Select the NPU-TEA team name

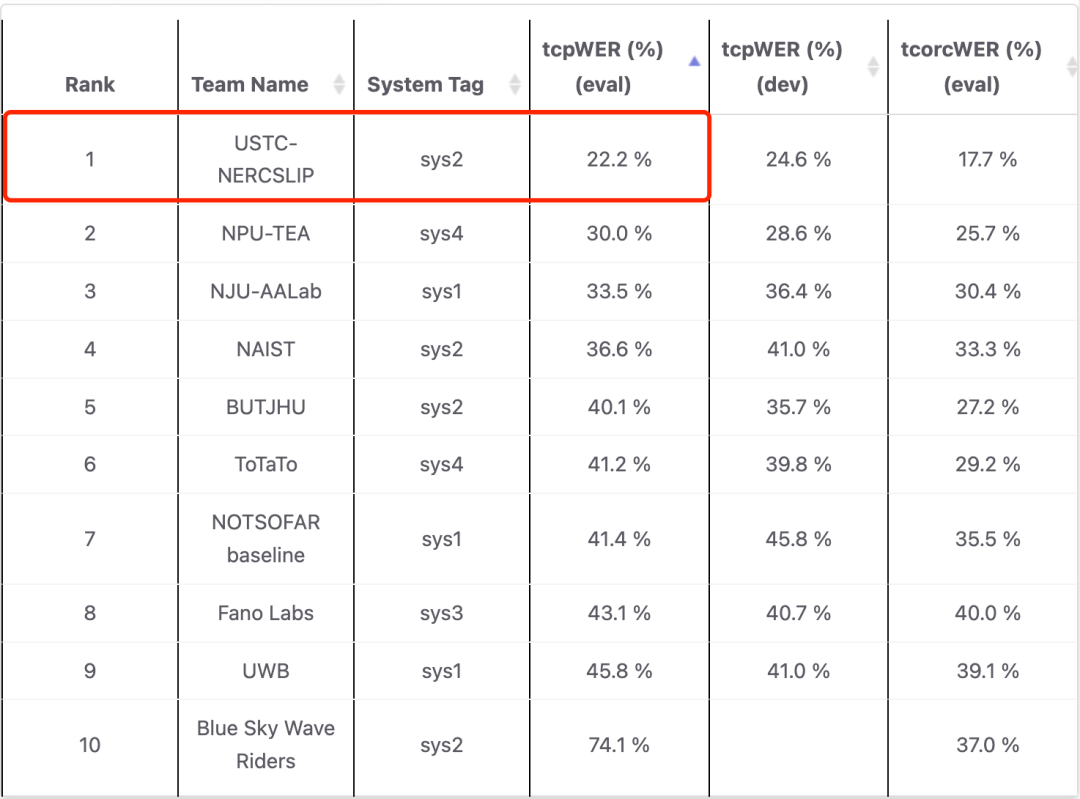[266, 234]
